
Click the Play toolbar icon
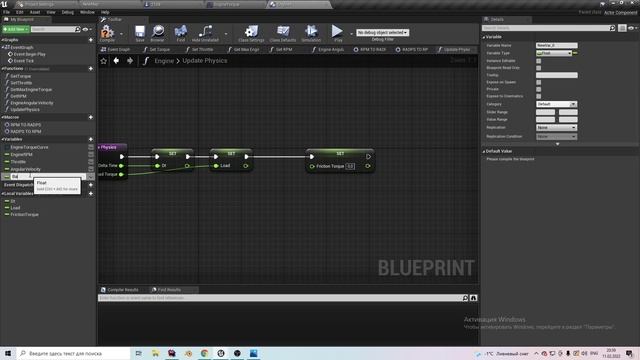tap(337, 33)
